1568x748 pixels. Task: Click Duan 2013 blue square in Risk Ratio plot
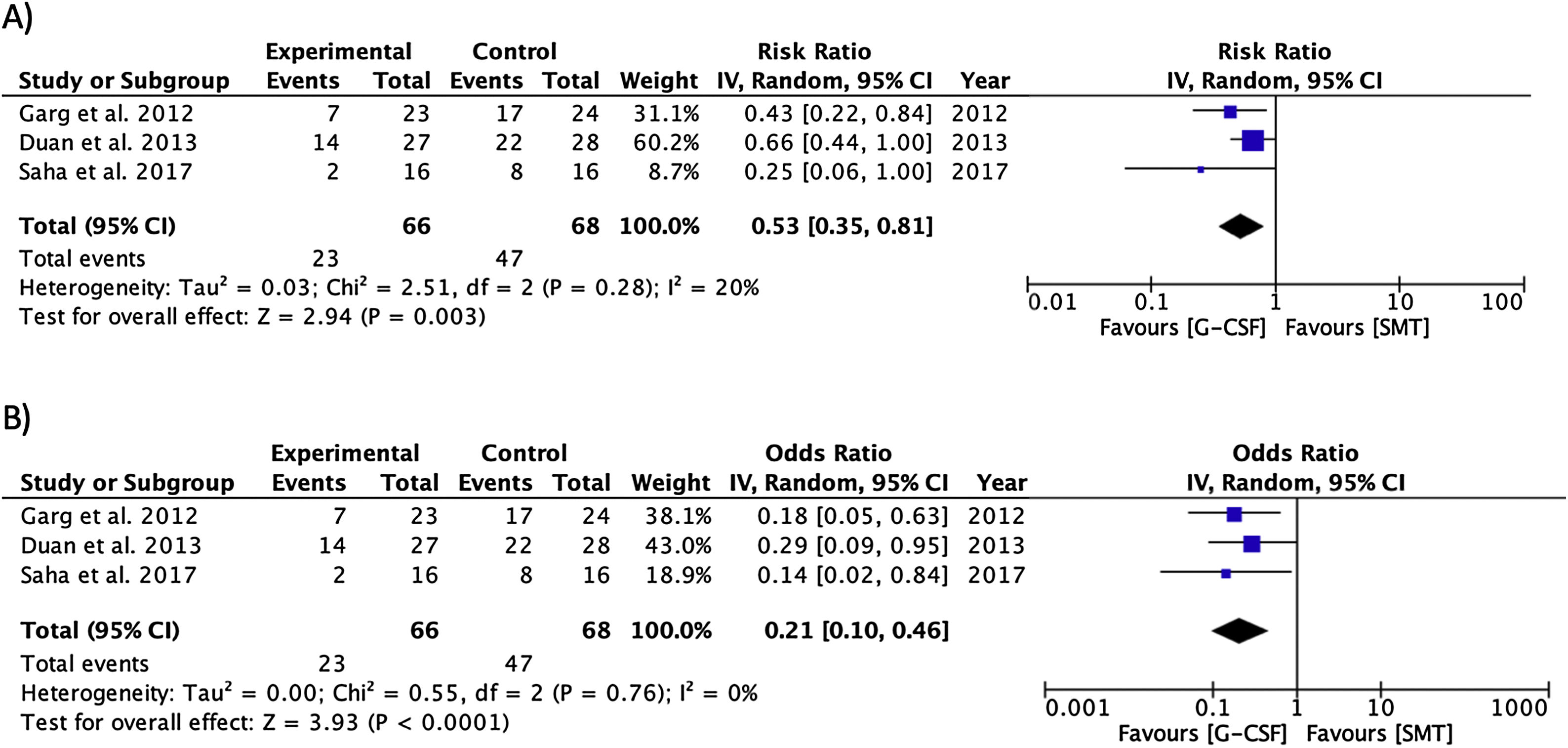coord(1253,141)
